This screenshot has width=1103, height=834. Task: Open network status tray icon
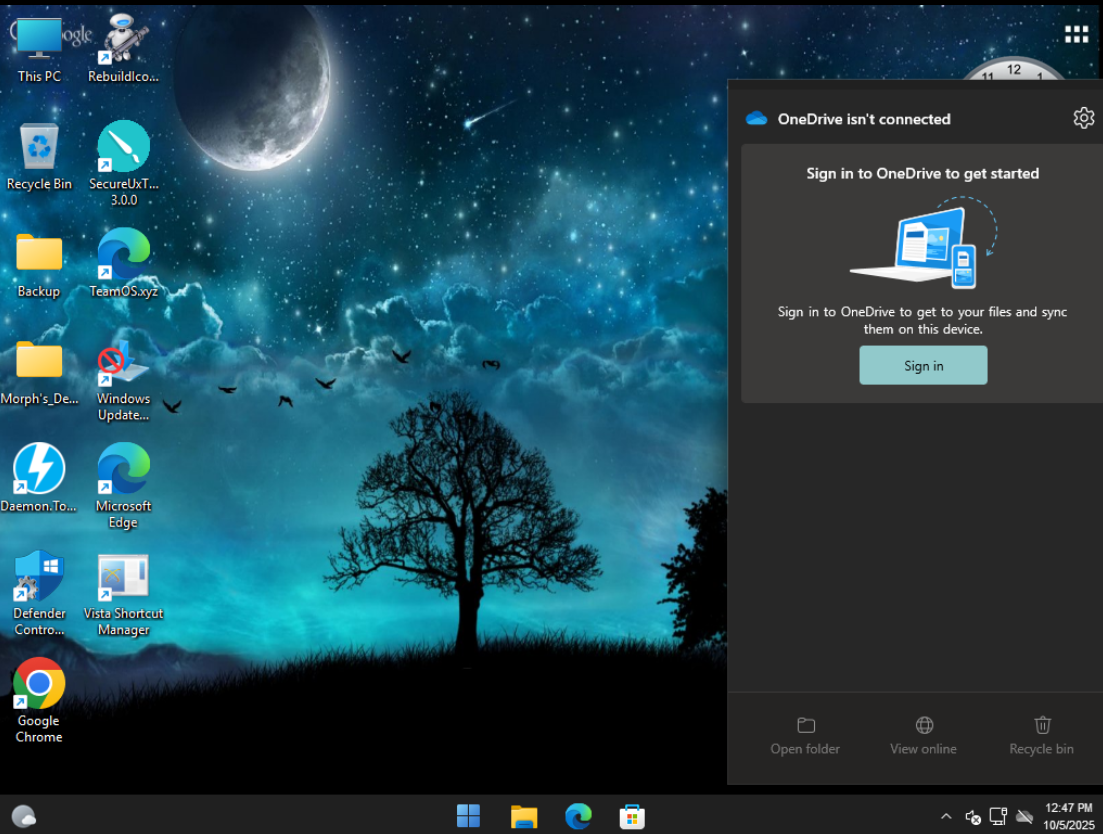[998, 816]
